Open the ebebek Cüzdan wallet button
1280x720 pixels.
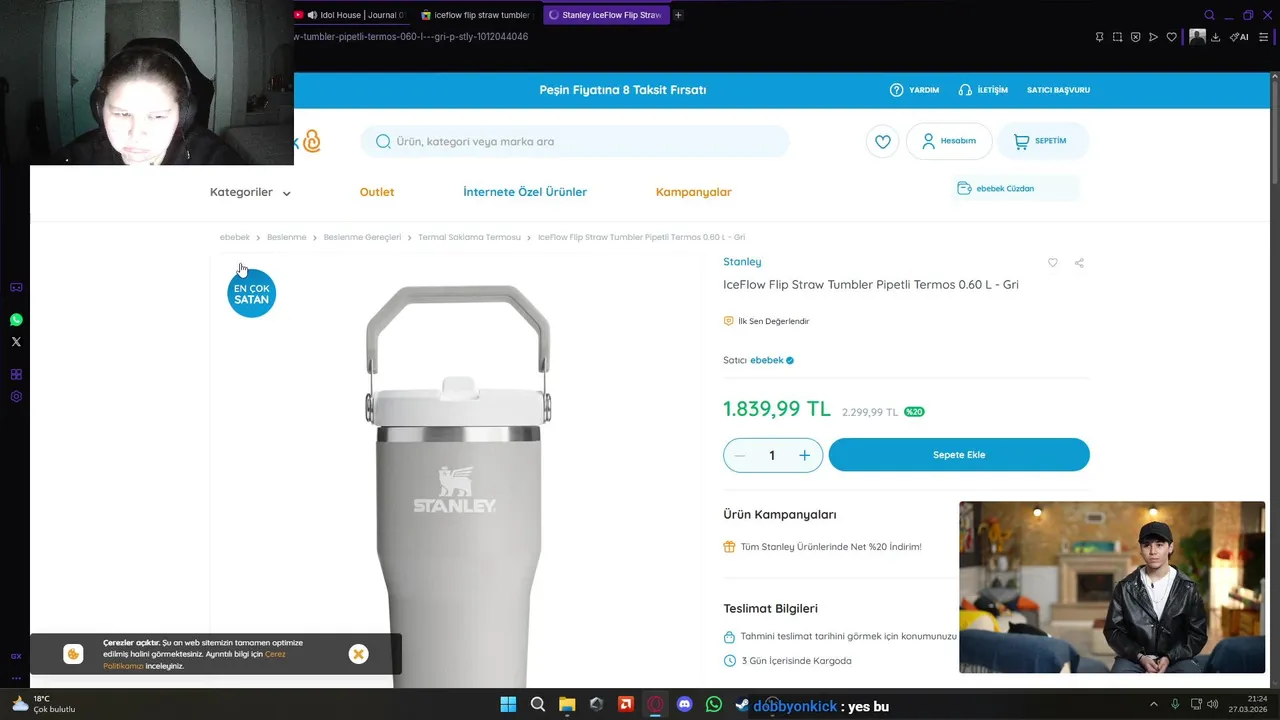(1017, 188)
